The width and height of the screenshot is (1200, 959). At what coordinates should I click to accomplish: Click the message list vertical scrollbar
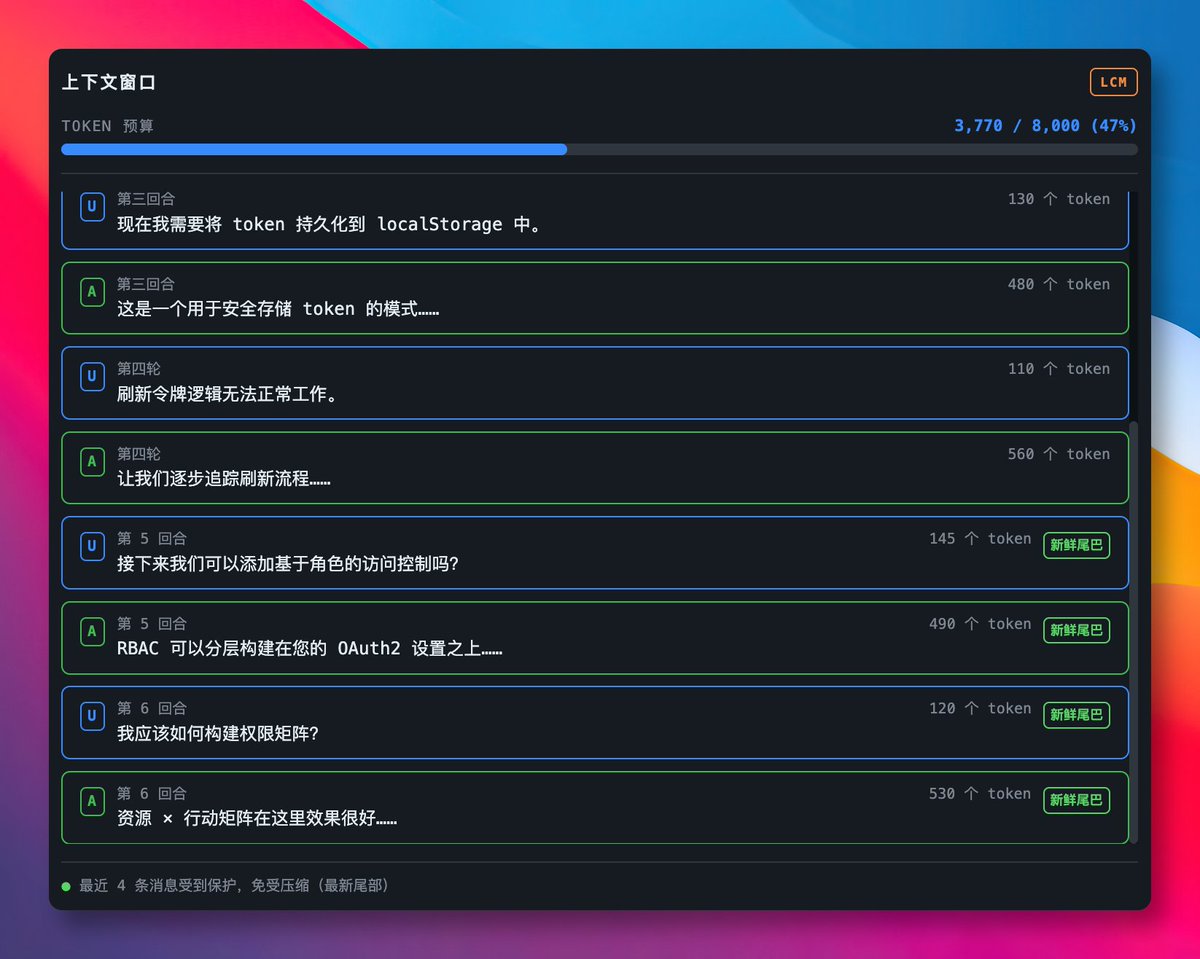[x=1133, y=630]
